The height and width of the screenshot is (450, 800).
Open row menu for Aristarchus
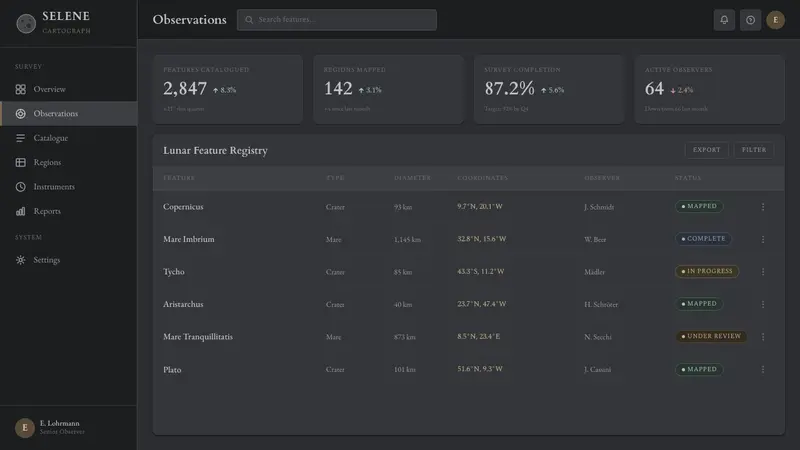(763, 304)
